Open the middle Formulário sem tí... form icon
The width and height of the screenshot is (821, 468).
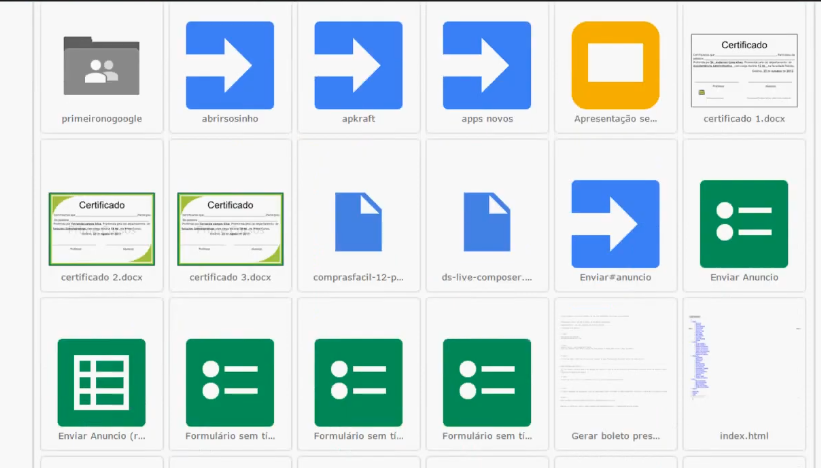[x=359, y=383]
